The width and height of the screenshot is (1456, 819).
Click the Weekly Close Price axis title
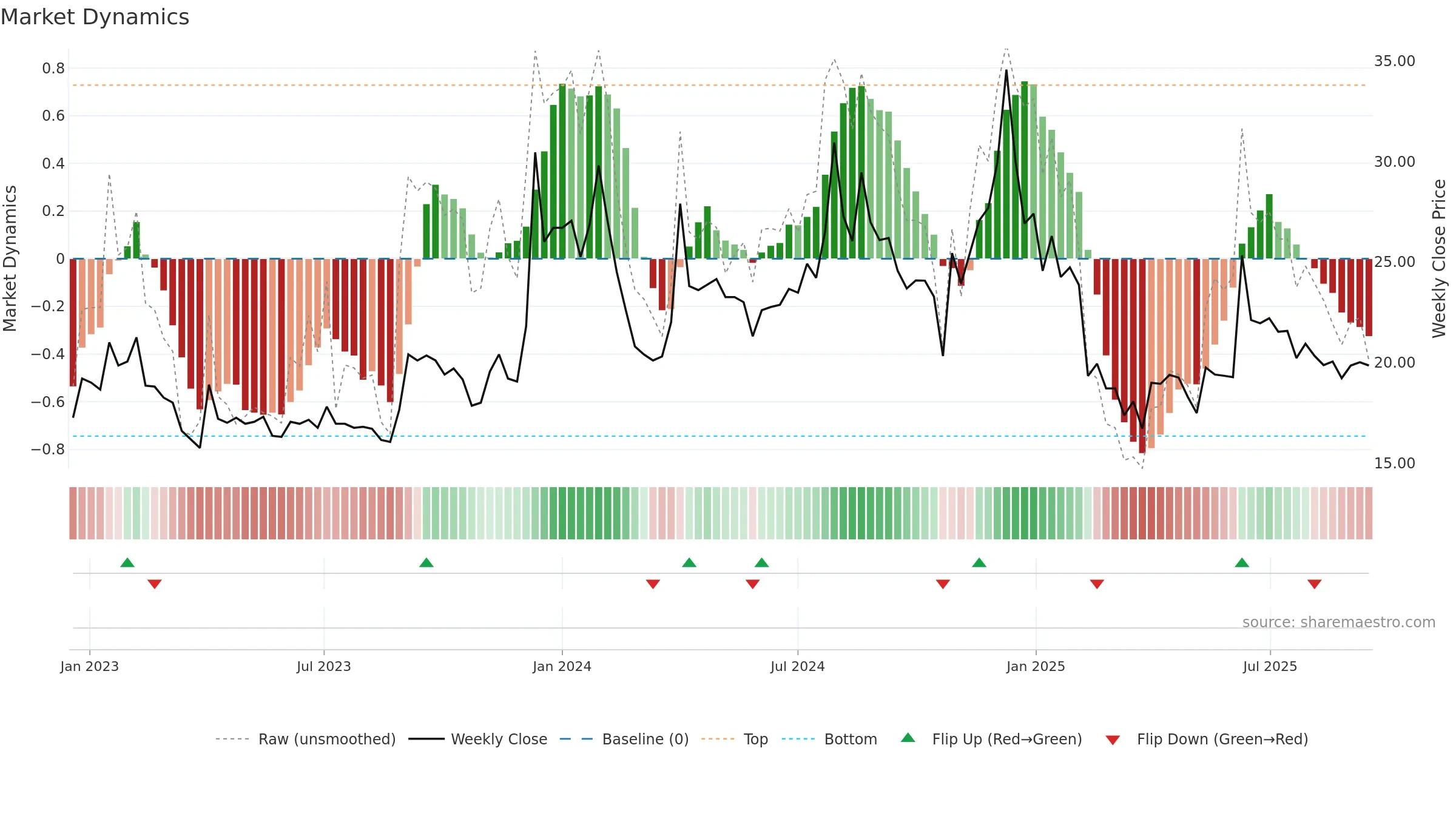pyautogui.click(x=1439, y=258)
